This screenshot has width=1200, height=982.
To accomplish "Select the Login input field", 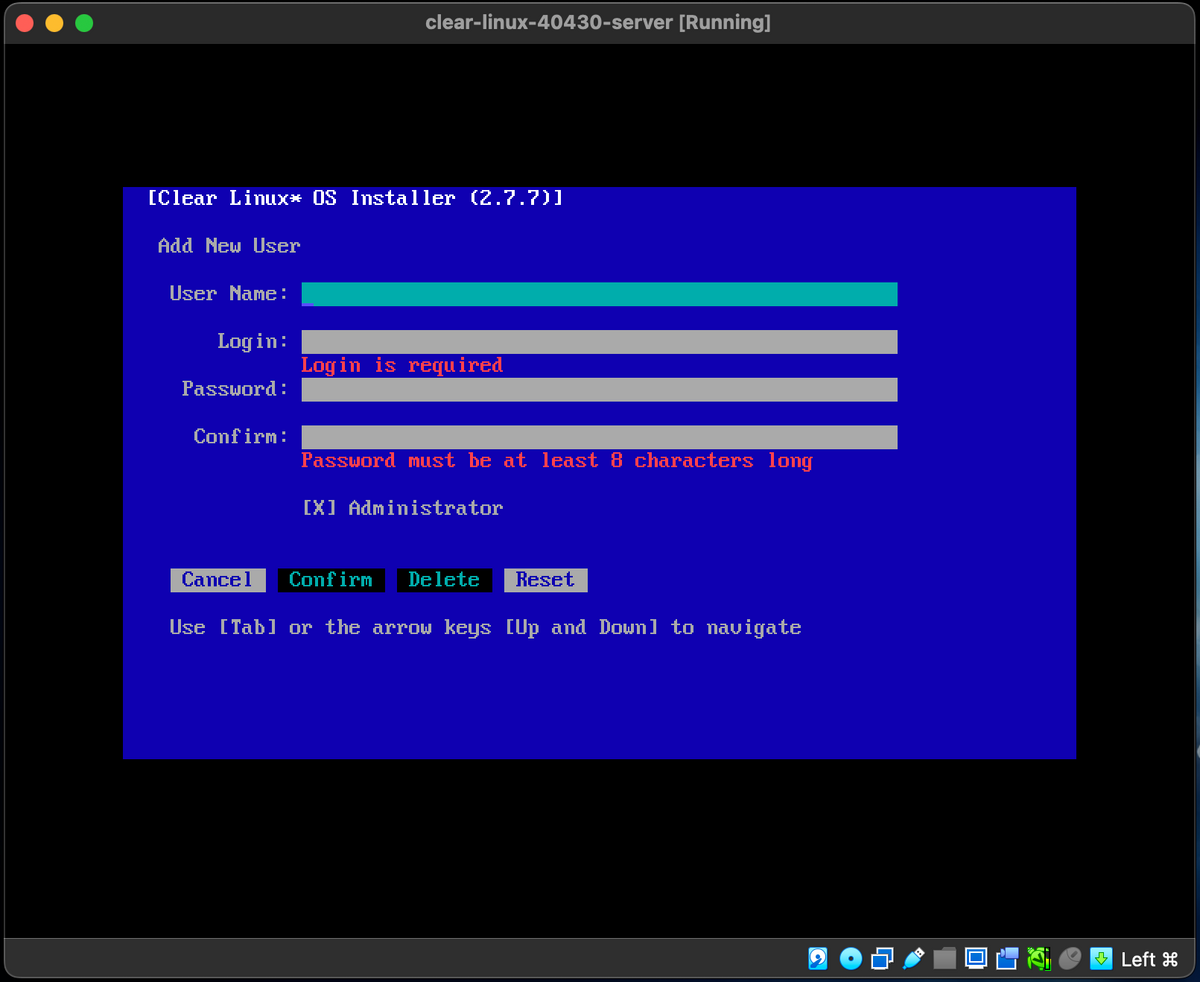I will 598,341.
